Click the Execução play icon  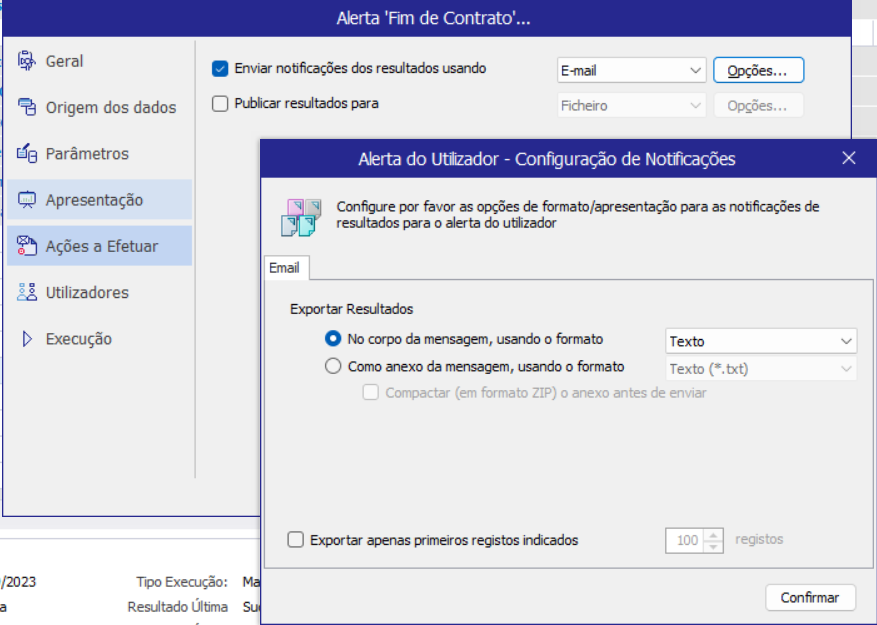coord(27,339)
